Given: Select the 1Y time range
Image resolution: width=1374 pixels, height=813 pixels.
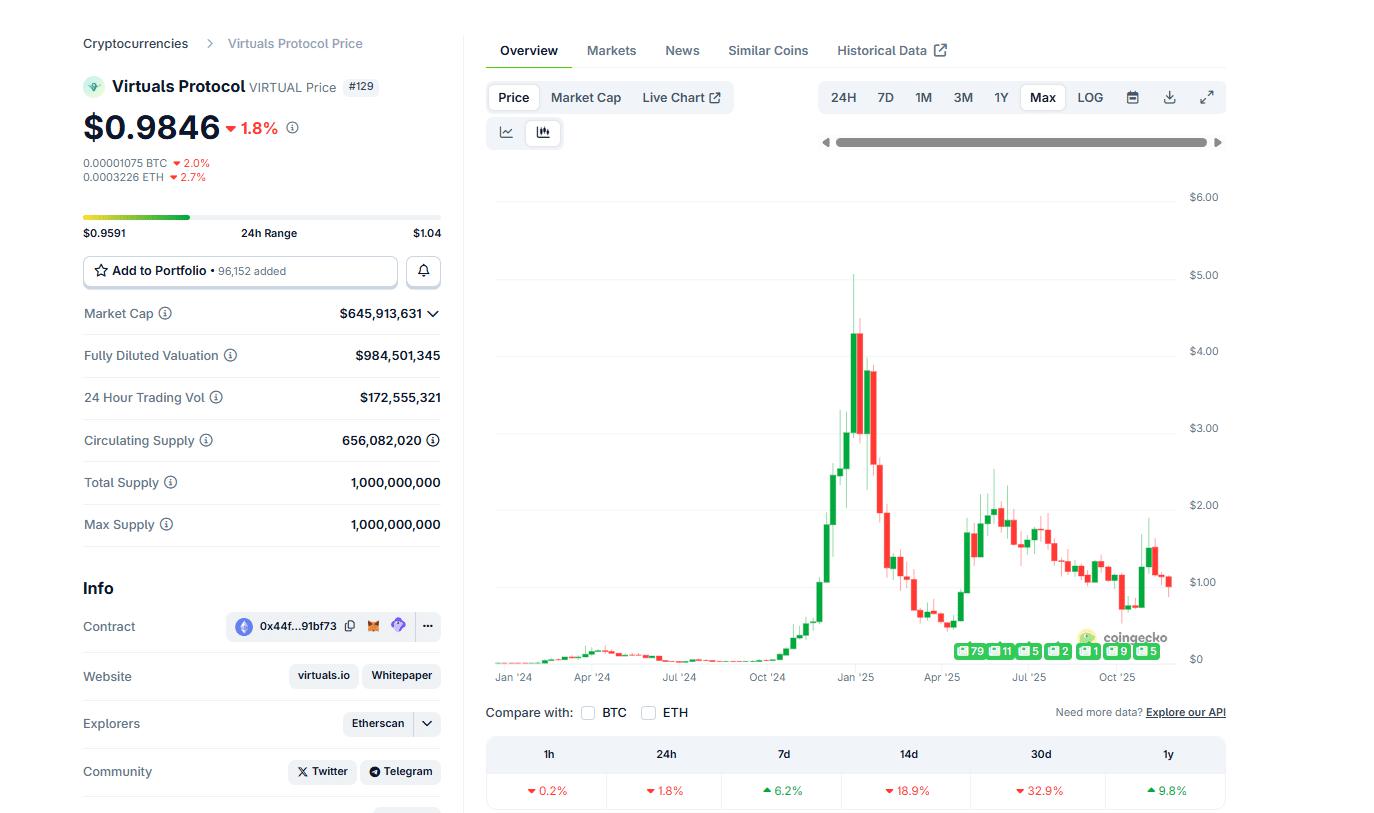Looking at the screenshot, I should 1000,98.
